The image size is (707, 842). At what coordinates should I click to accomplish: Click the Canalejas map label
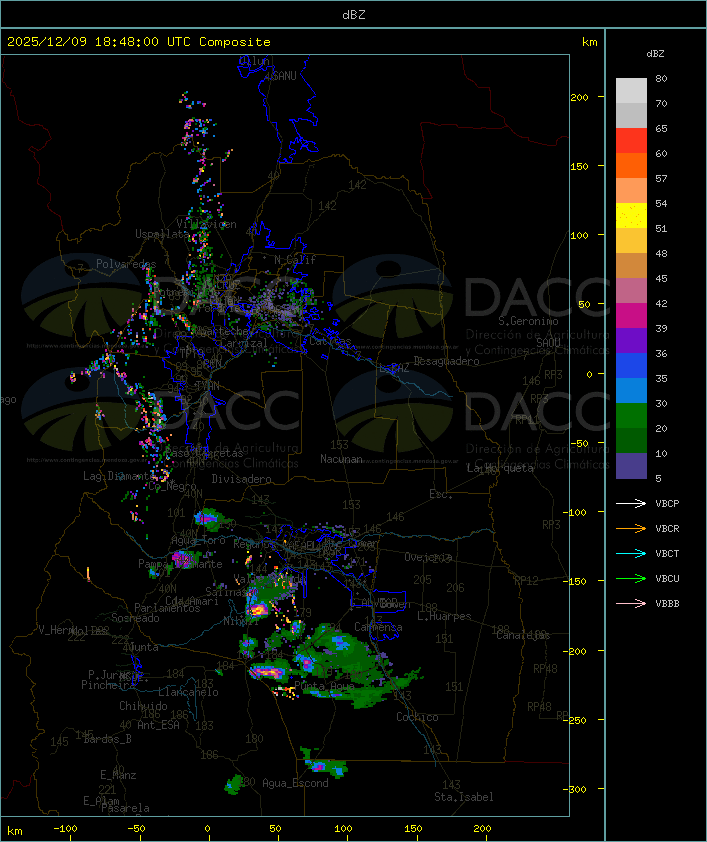pyautogui.click(x=523, y=636)
